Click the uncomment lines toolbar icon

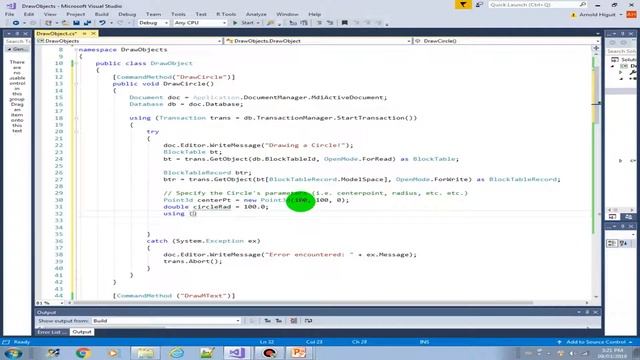[x=330, y=23]
